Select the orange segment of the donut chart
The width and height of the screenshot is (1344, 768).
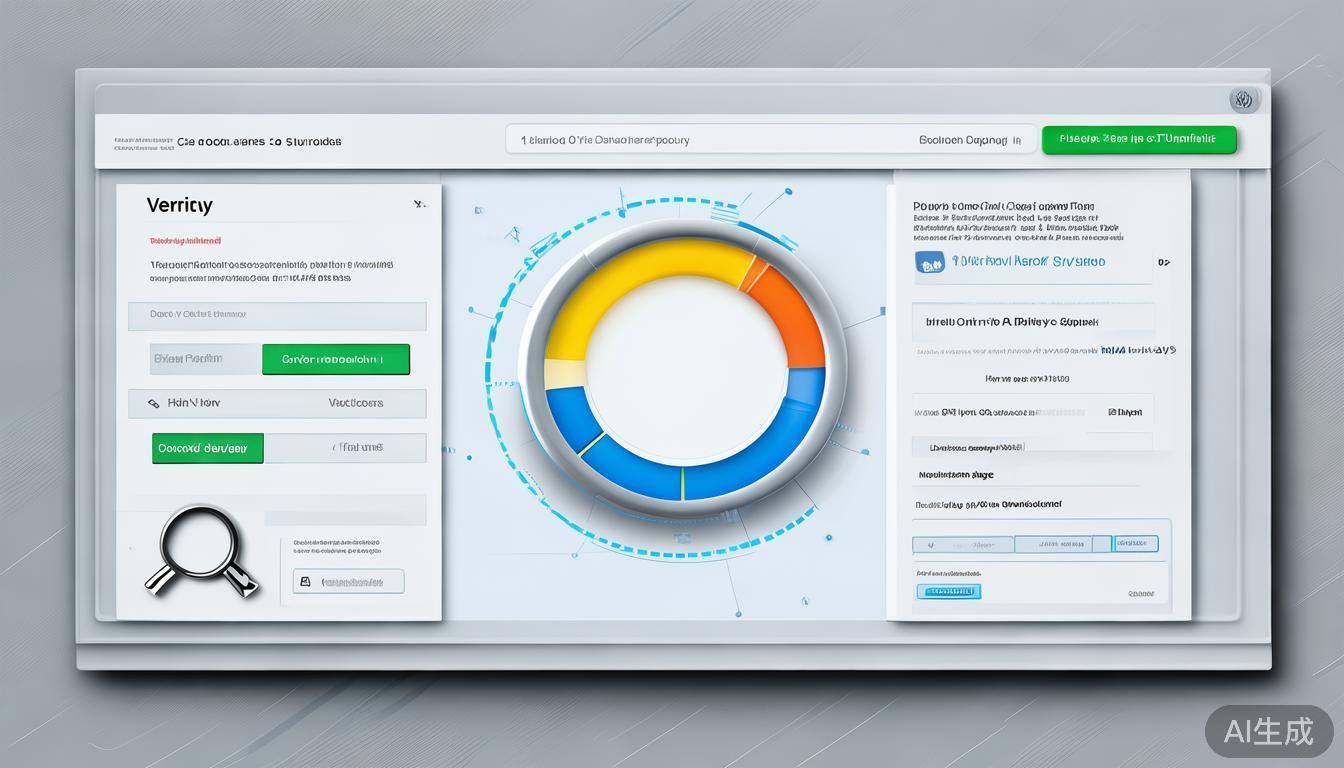[788, 310]
